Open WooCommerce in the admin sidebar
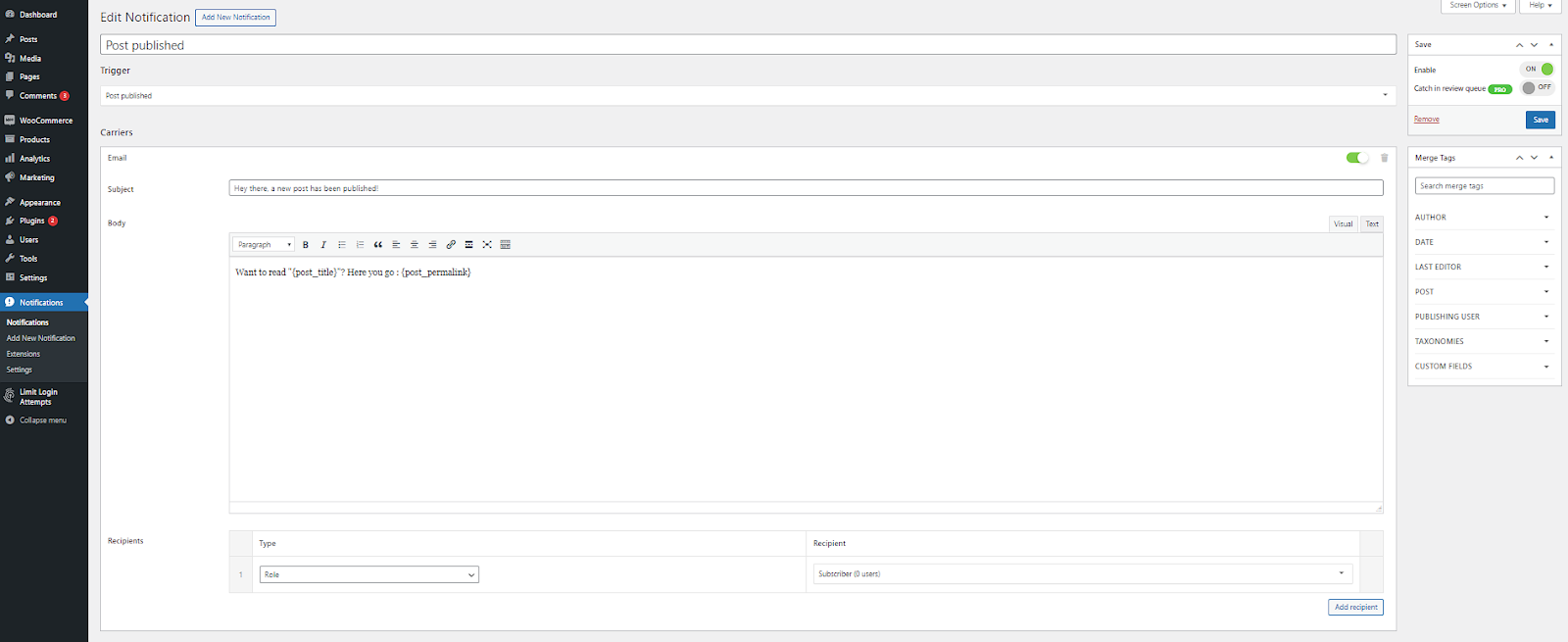The height and width of the screenshot is (642, 1568). coord(45,121)
